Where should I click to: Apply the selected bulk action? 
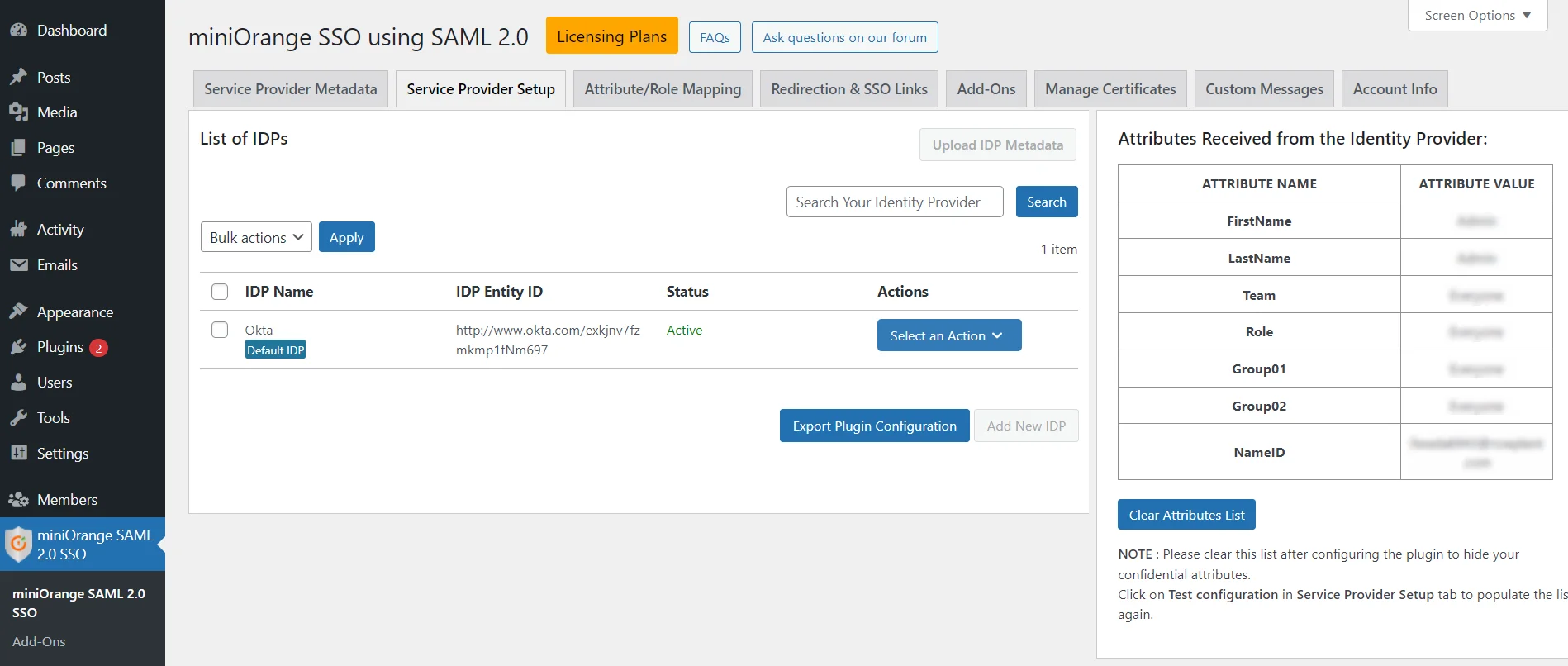point(347,237)
